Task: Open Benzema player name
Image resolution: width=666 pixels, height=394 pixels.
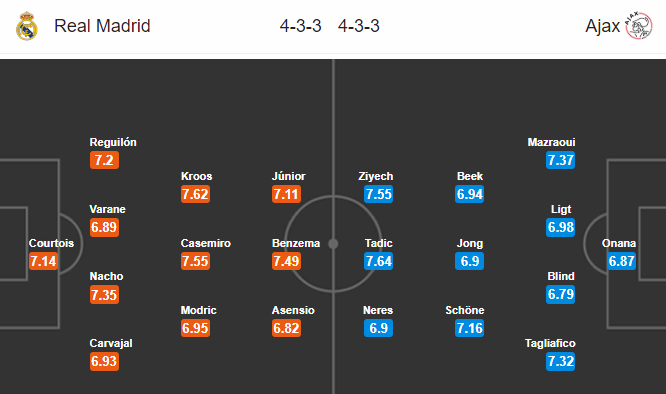Action: (x=296, y=243)
